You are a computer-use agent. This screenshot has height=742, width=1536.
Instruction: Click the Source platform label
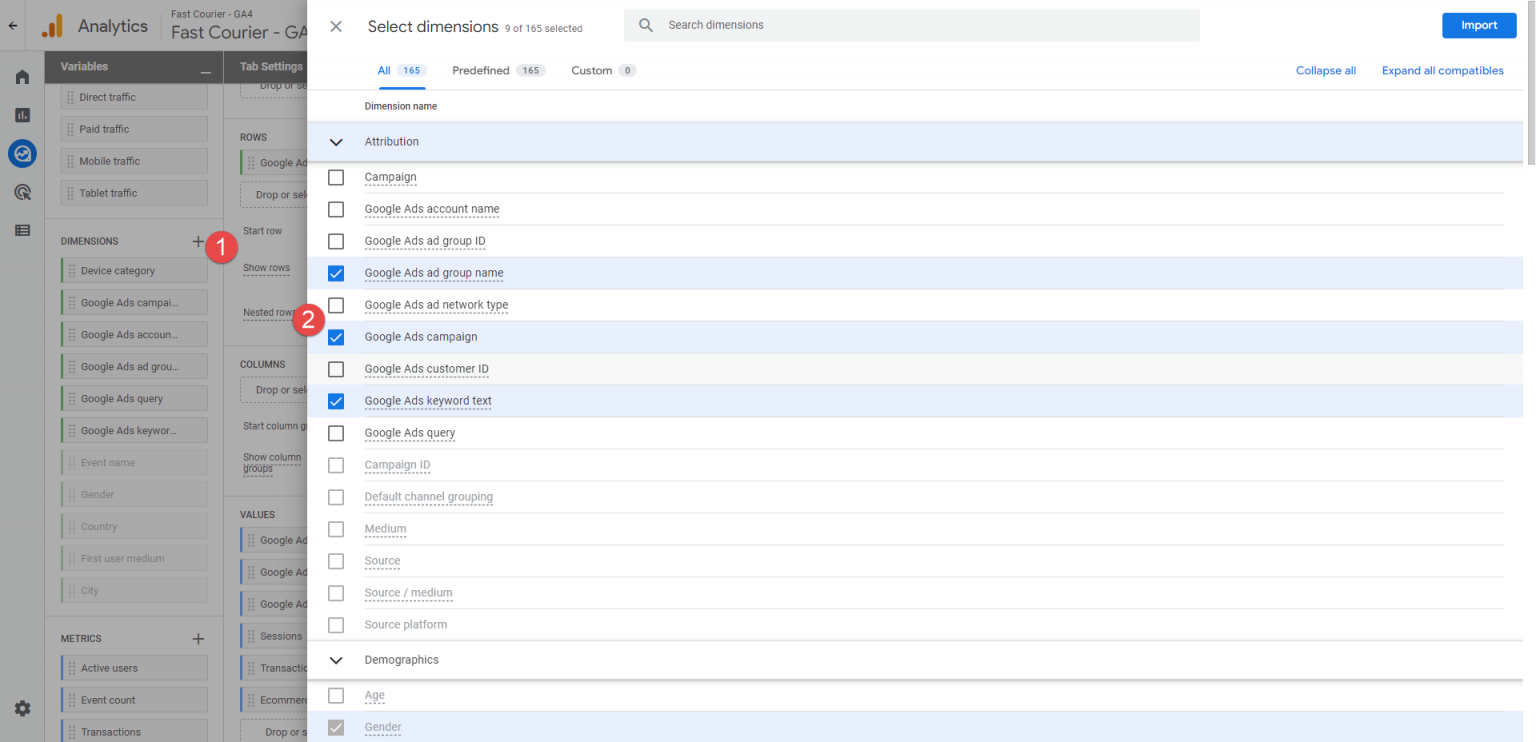(406, 625)
